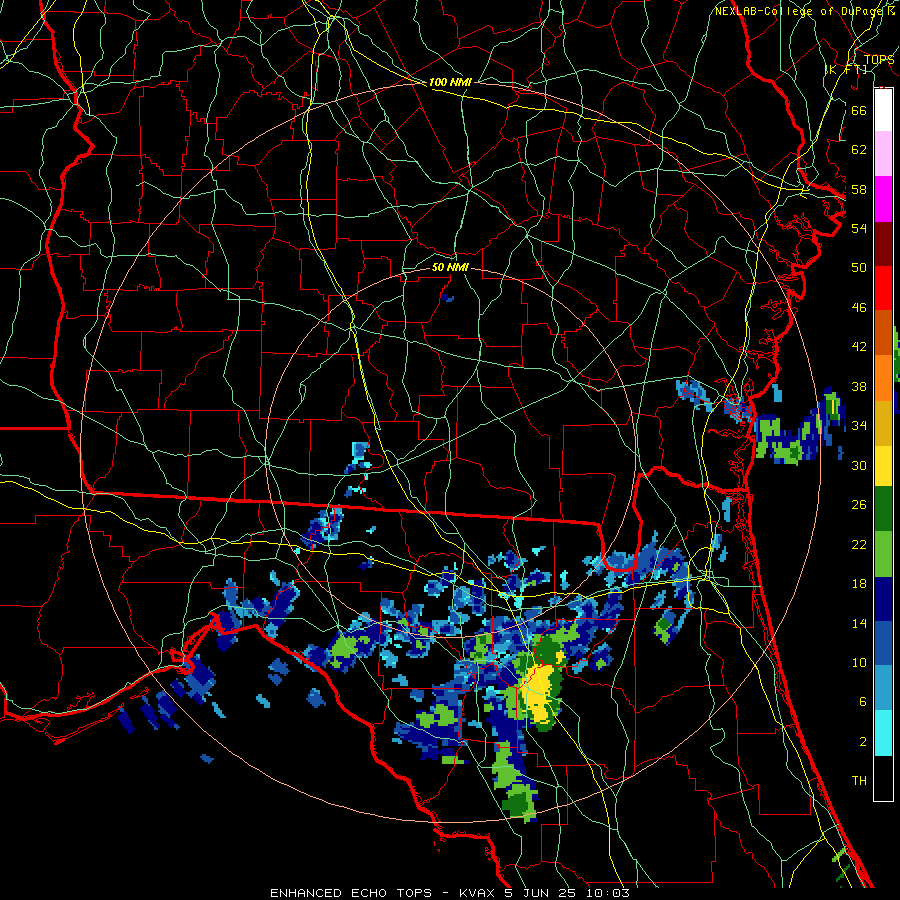Click the 'NEXLAB-College of DuPage' credit text

tap(798, 11)
